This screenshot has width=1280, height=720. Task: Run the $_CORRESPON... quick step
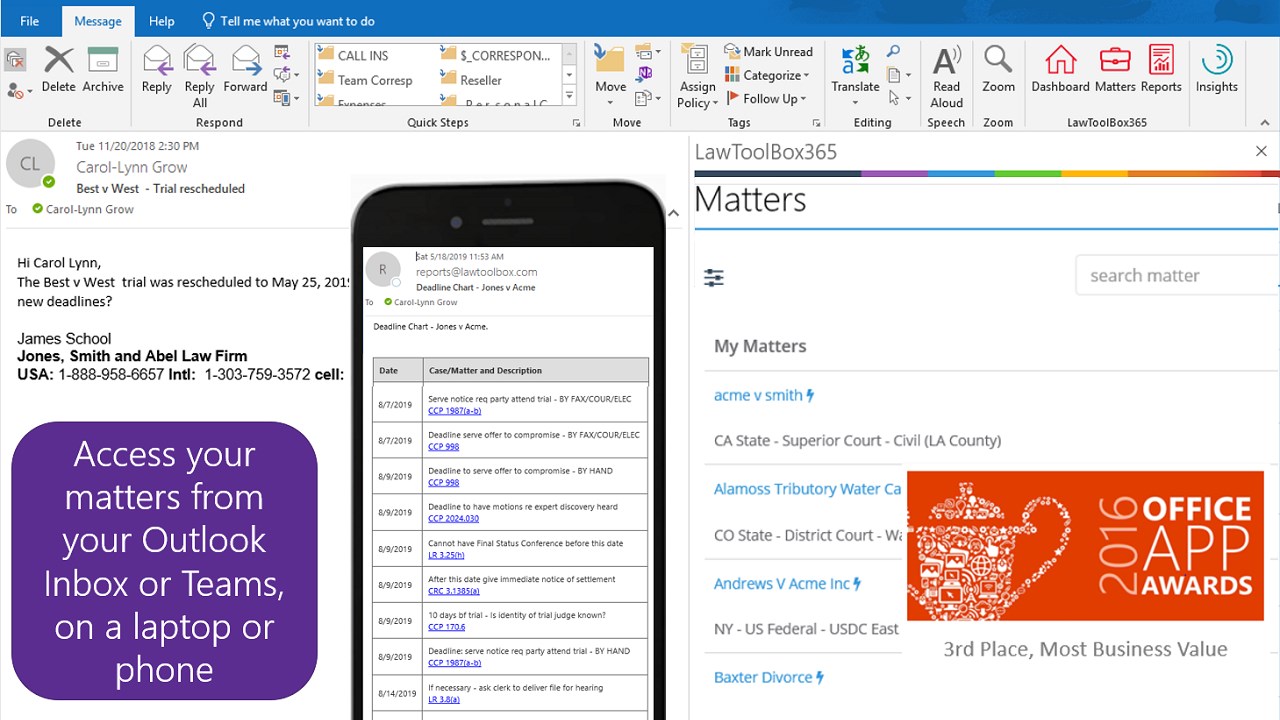pyautogui.click(x=496, y=55)
